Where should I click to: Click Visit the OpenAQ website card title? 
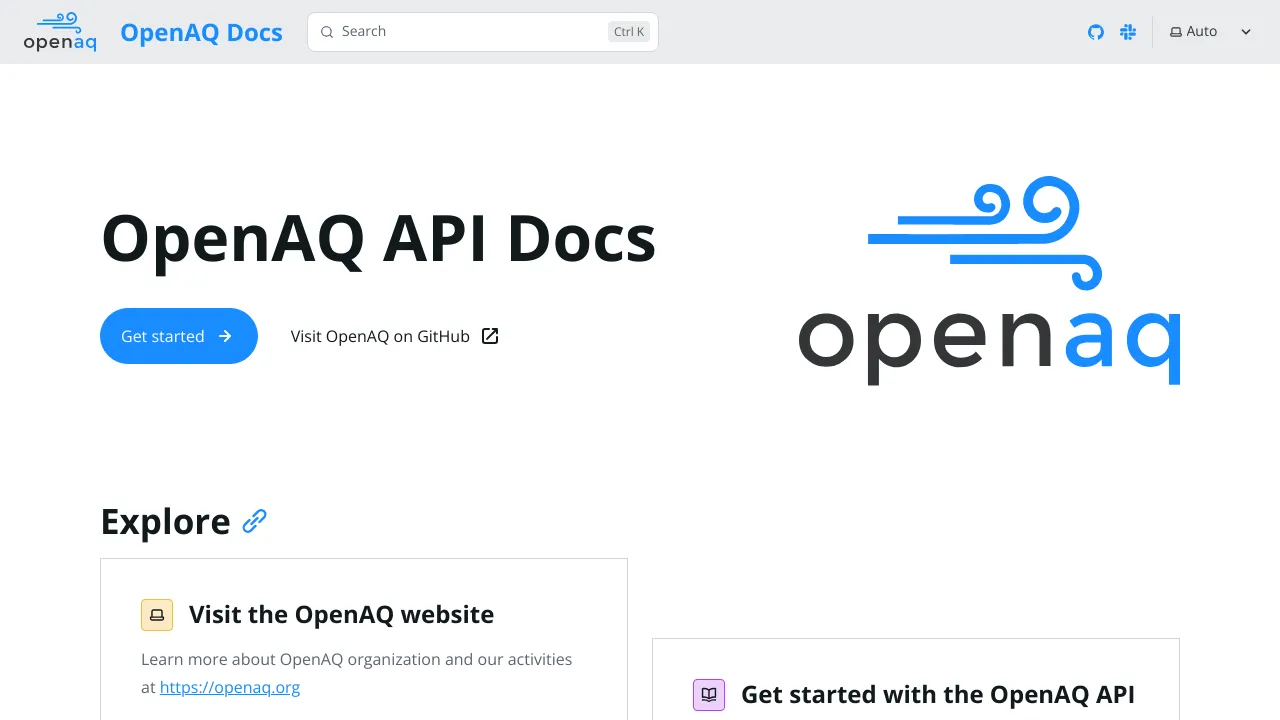click(x=341, y=614)
